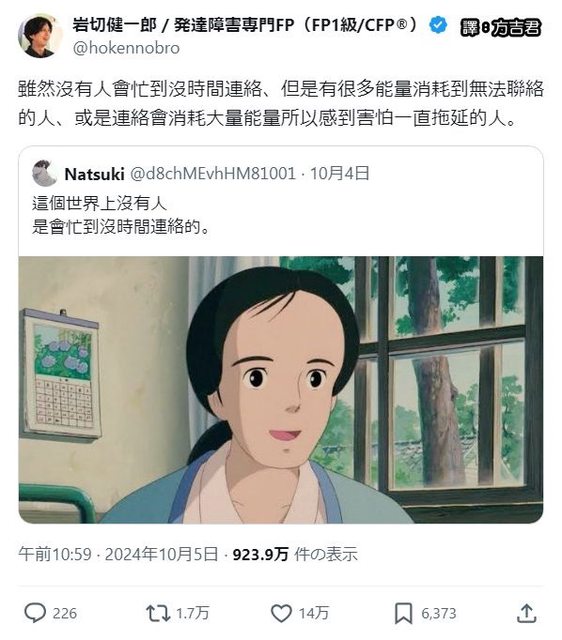Open the Natsuki quoted account name

(94, 174)
